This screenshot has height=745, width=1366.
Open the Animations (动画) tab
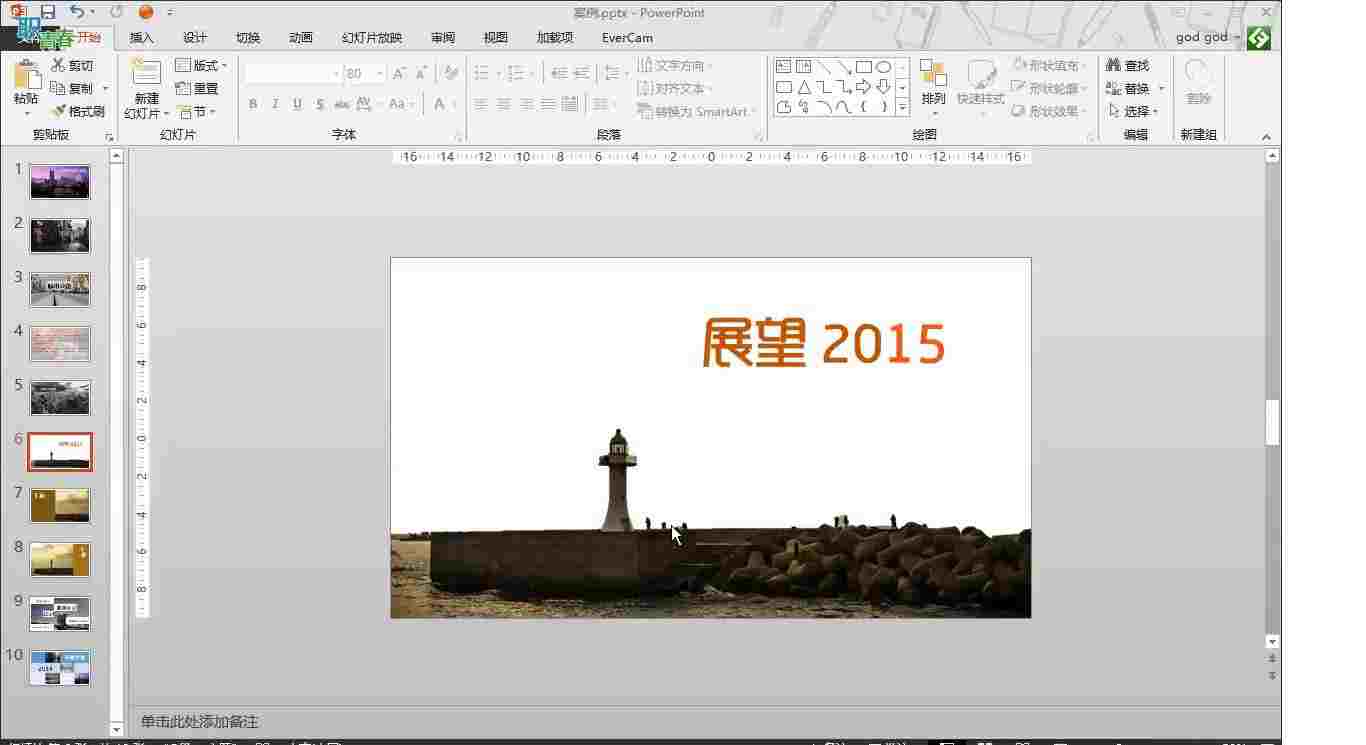[x=300, y=37]
